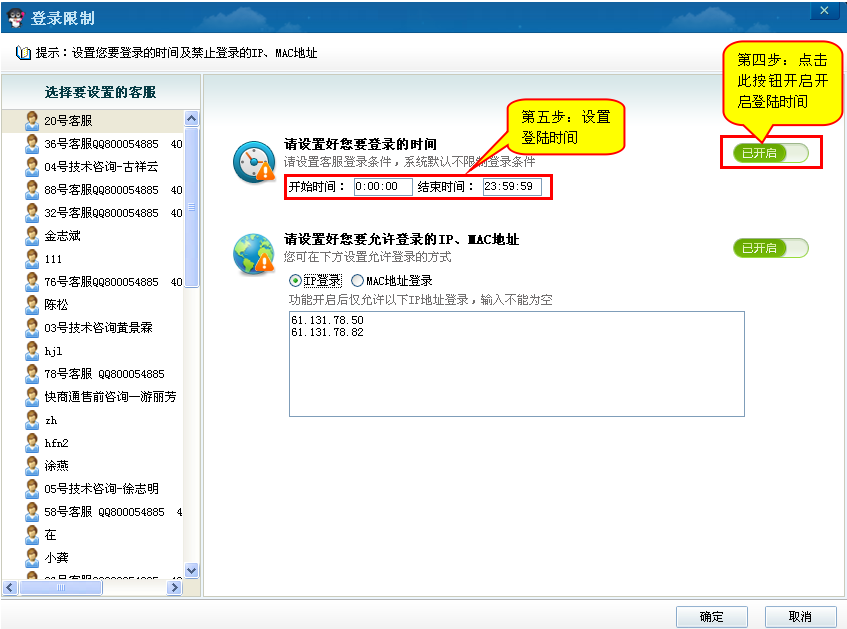Click avatar icon of 20号客服

click(x=32, y=121)
